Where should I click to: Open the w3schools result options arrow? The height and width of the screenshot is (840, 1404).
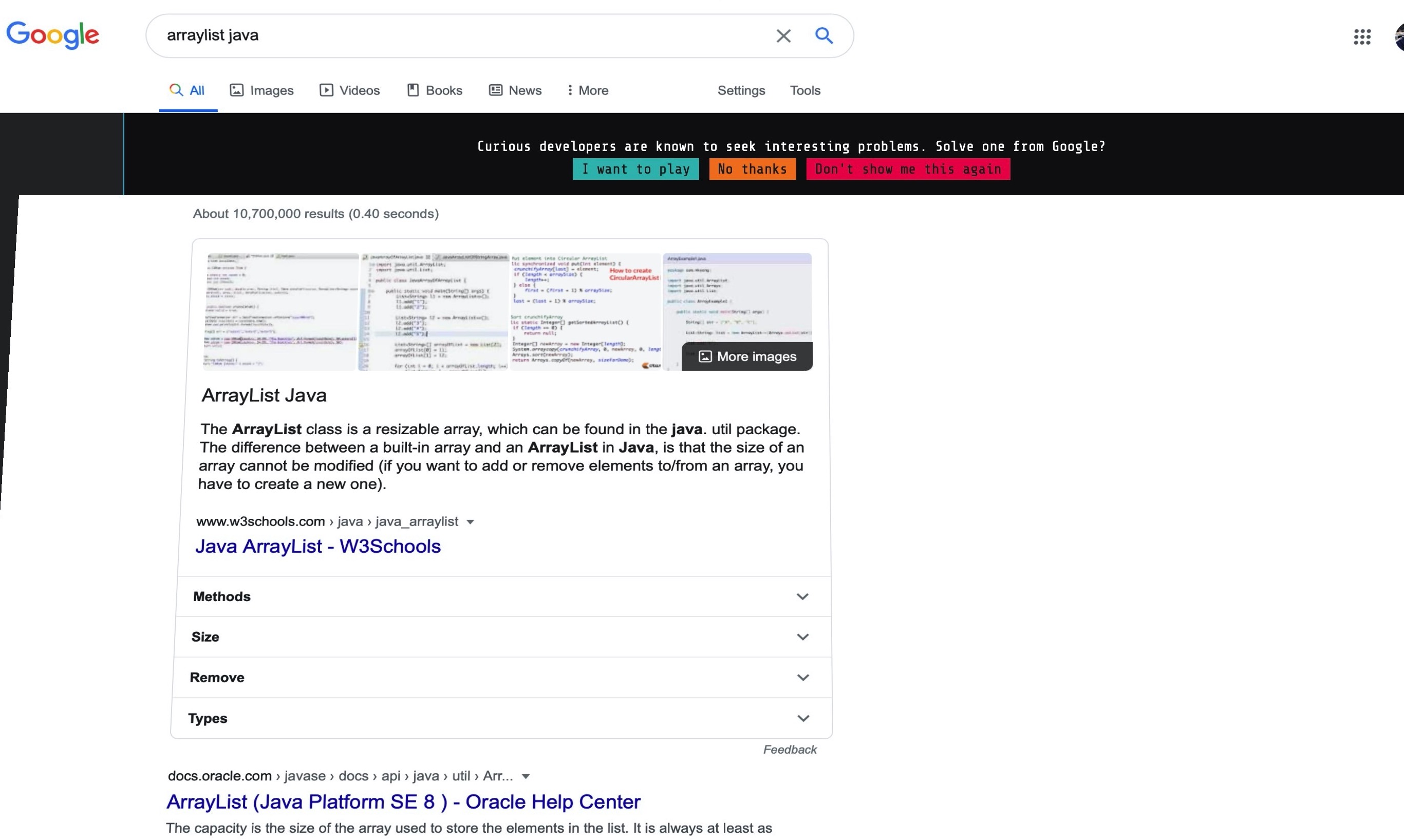470,522
